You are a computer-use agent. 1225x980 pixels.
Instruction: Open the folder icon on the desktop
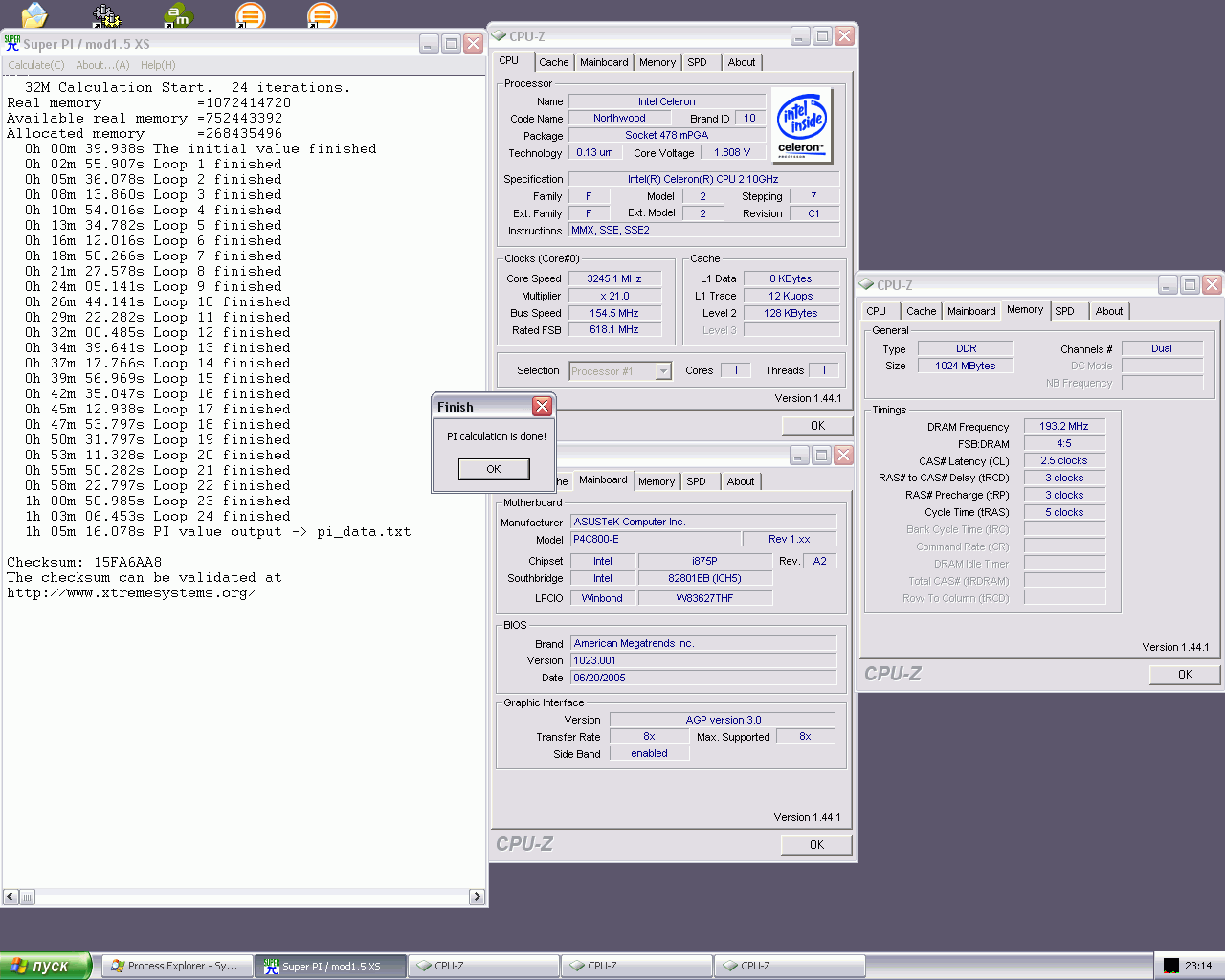pyautogui.click(x=34, y=14)
